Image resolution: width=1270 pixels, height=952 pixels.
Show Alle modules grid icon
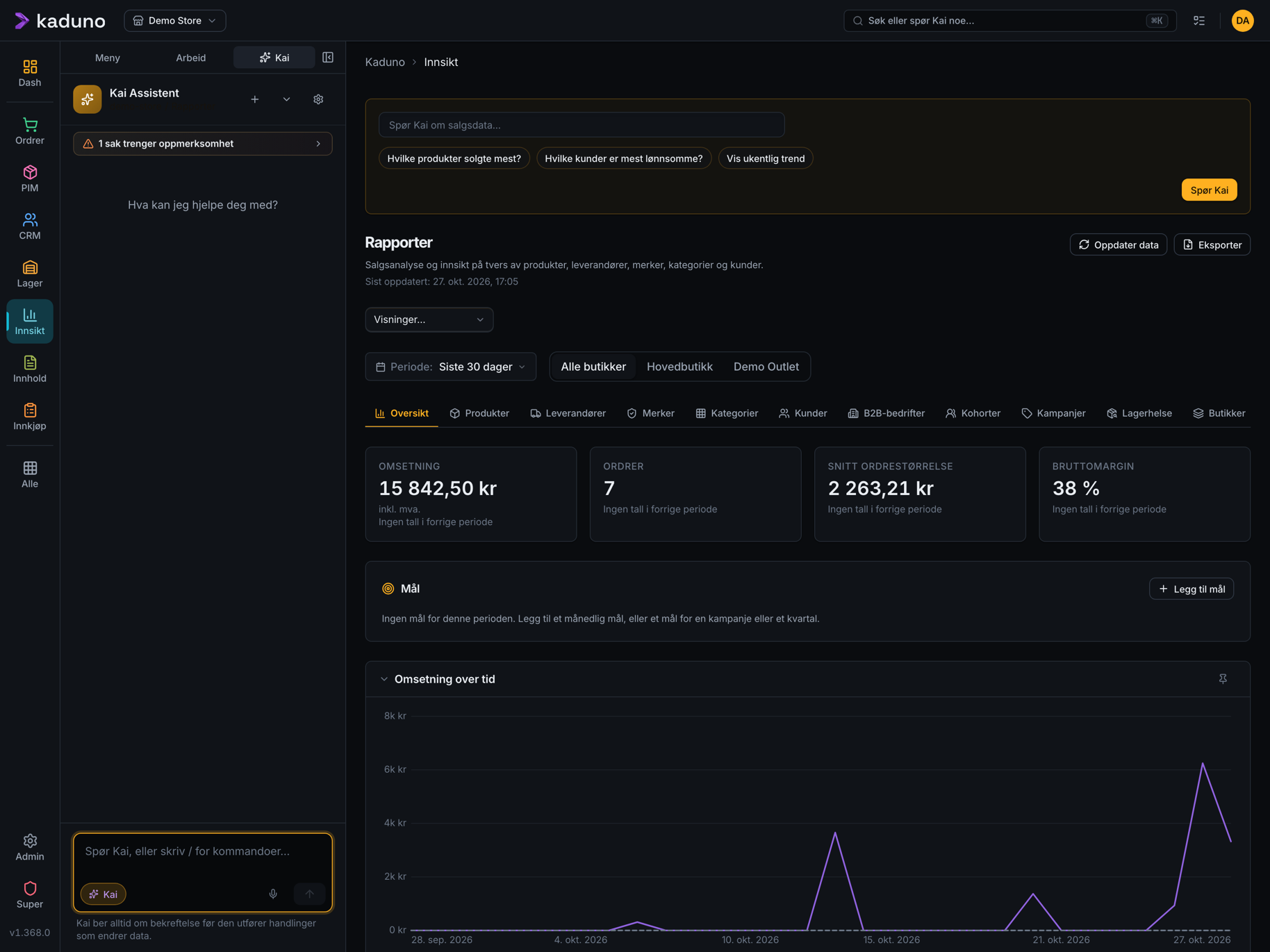pyautogui.click(x=30, y=474)
